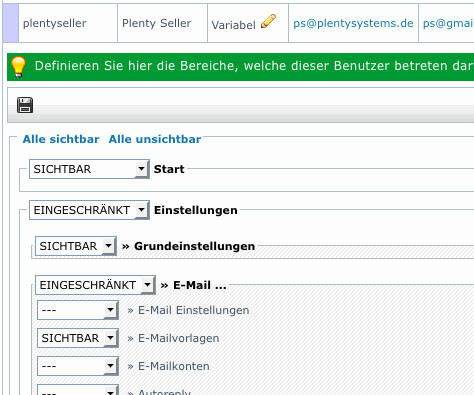The width and height of the screenshot is (474, 395).
Task: Click the Alle unsichtbar link
Action: 155,139
